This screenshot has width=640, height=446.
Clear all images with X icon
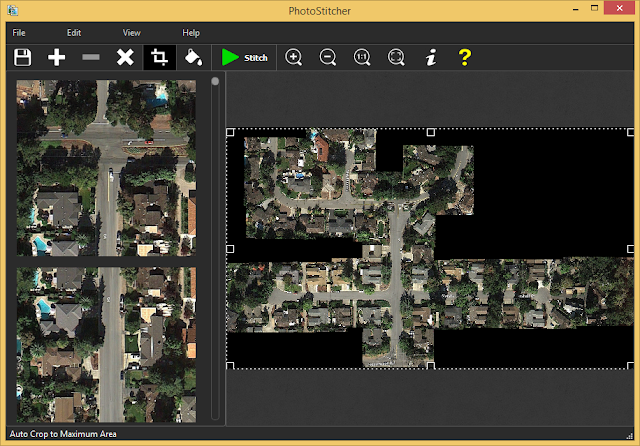click(125, 58)
